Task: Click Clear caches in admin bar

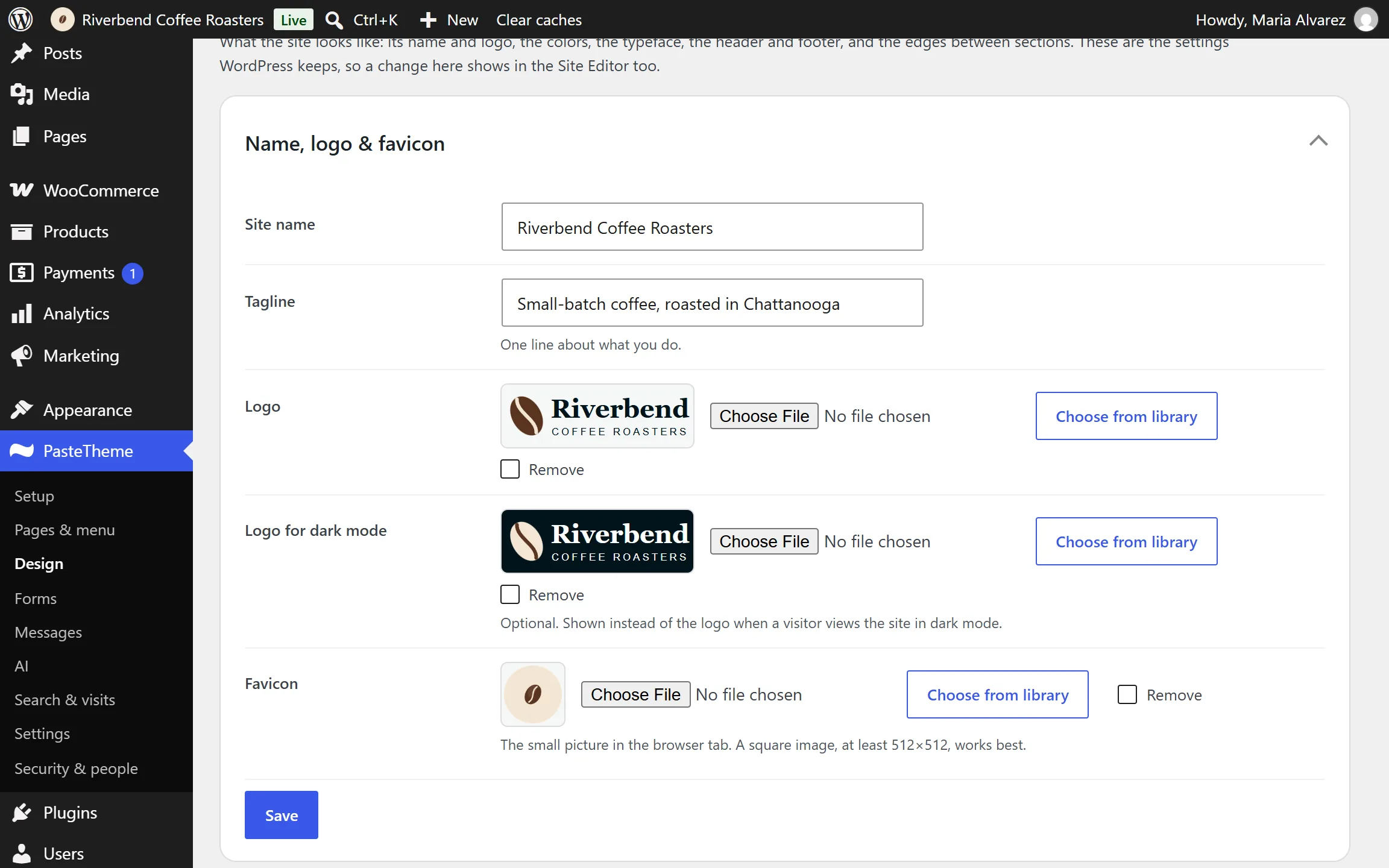Action: [x=539, y=20]
